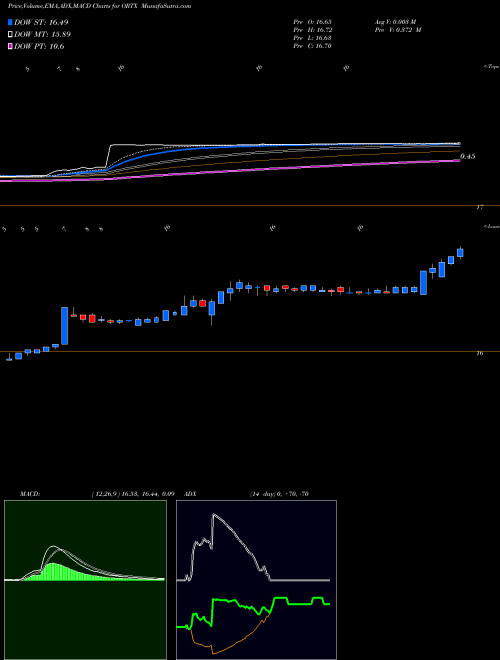This screenshot has width=500, height=660.
Task: Click the '16' price axis label
Action: click(x=480, y=354)
